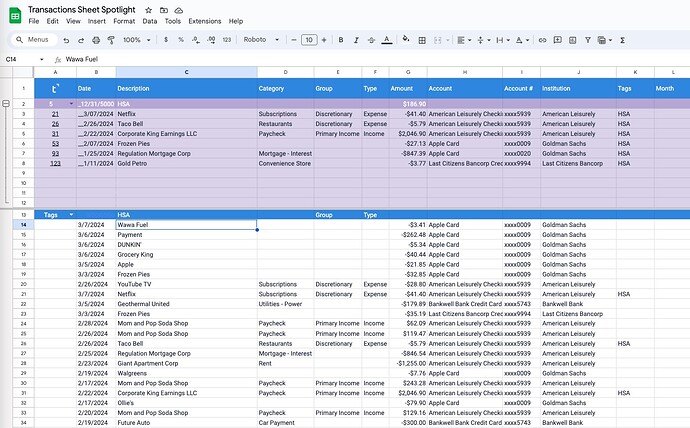Select the Geothermal United description cell
The width and height of the screenshot is (690, 428).
point(186,304)
